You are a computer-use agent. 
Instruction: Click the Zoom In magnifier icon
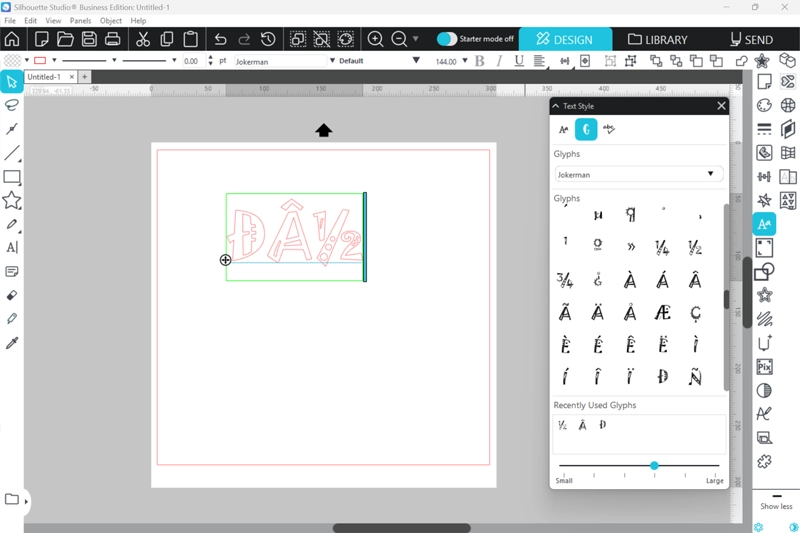[x=376, y=39]
